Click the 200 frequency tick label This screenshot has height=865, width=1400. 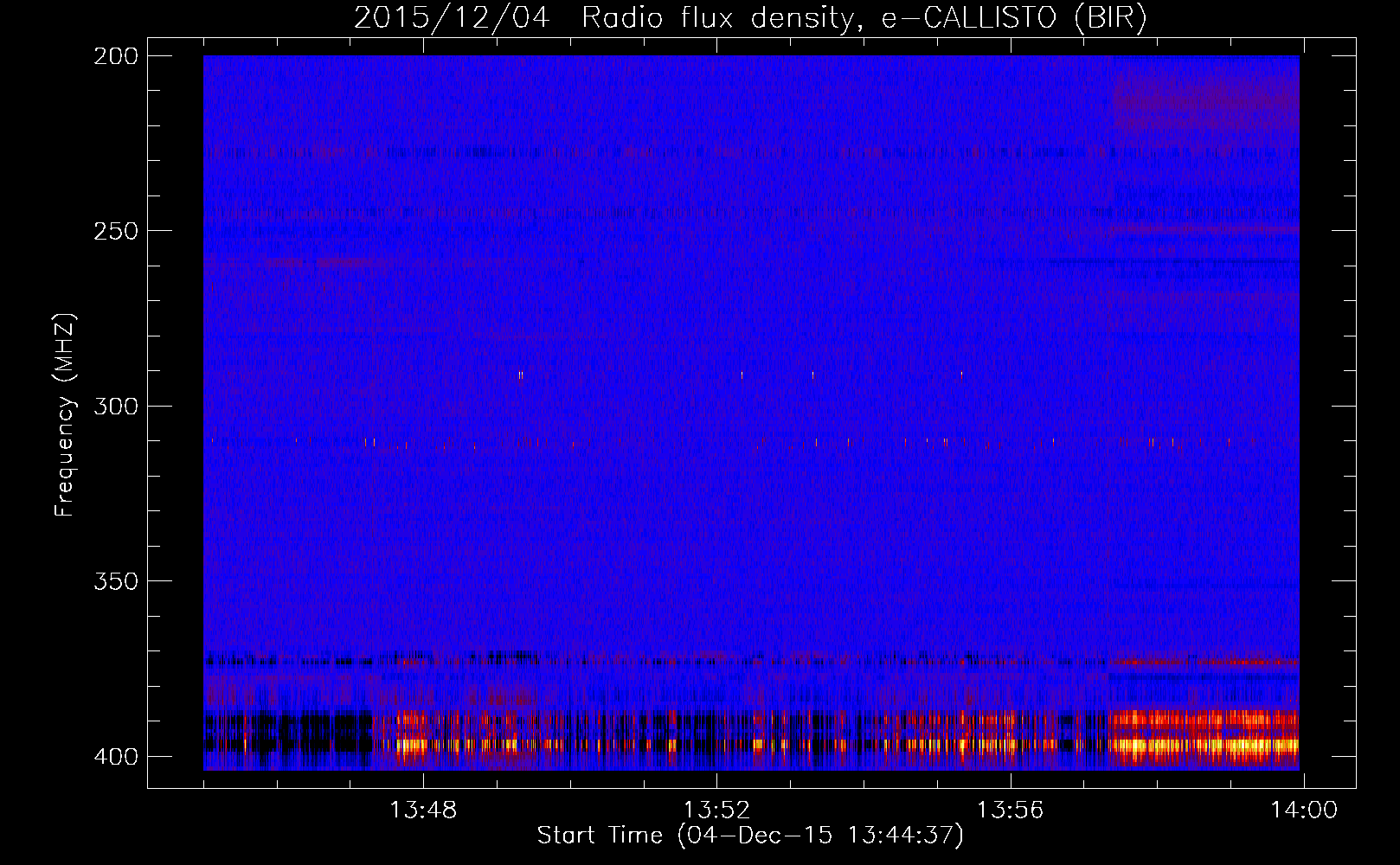pos(115,56)
